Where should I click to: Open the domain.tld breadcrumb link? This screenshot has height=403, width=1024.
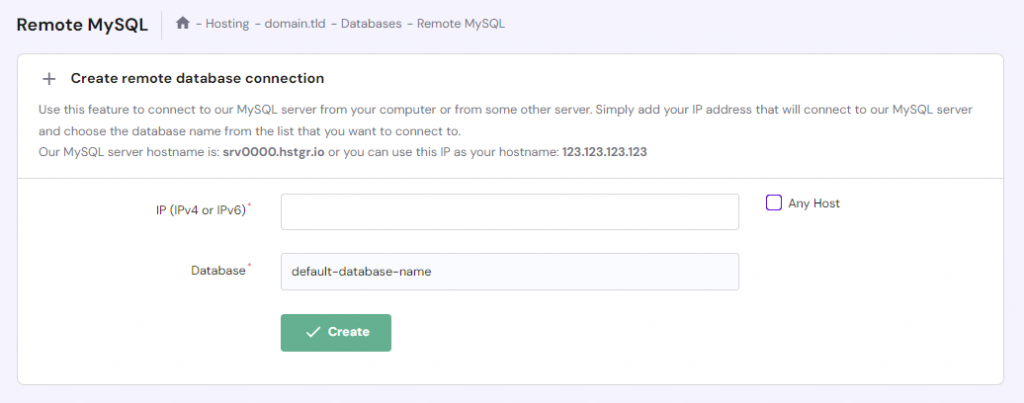point(294,24)
